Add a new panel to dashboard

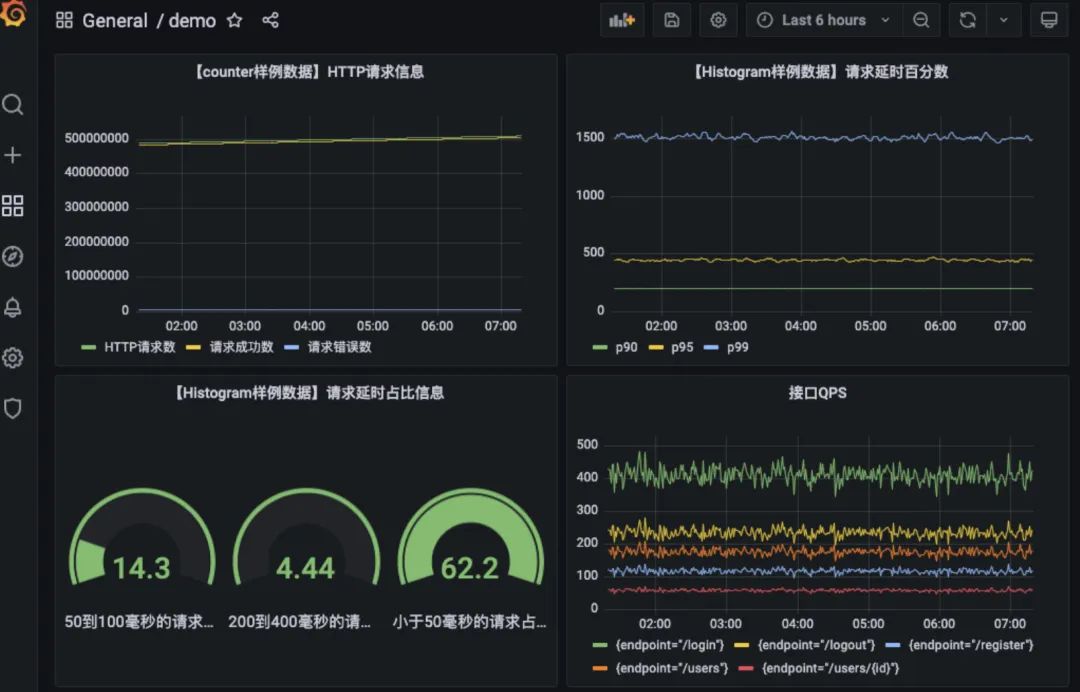click(622, 20)
